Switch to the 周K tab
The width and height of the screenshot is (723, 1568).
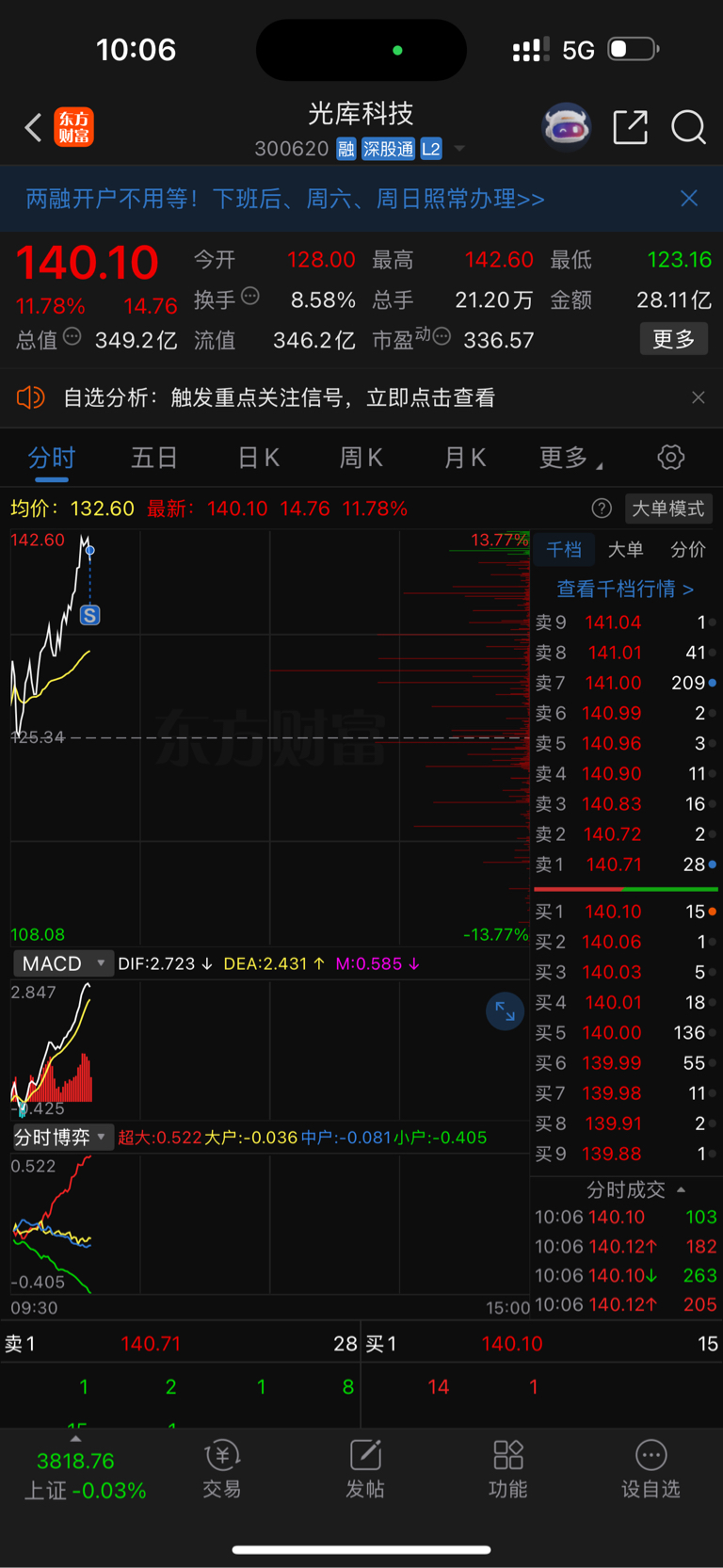[361, 458]
